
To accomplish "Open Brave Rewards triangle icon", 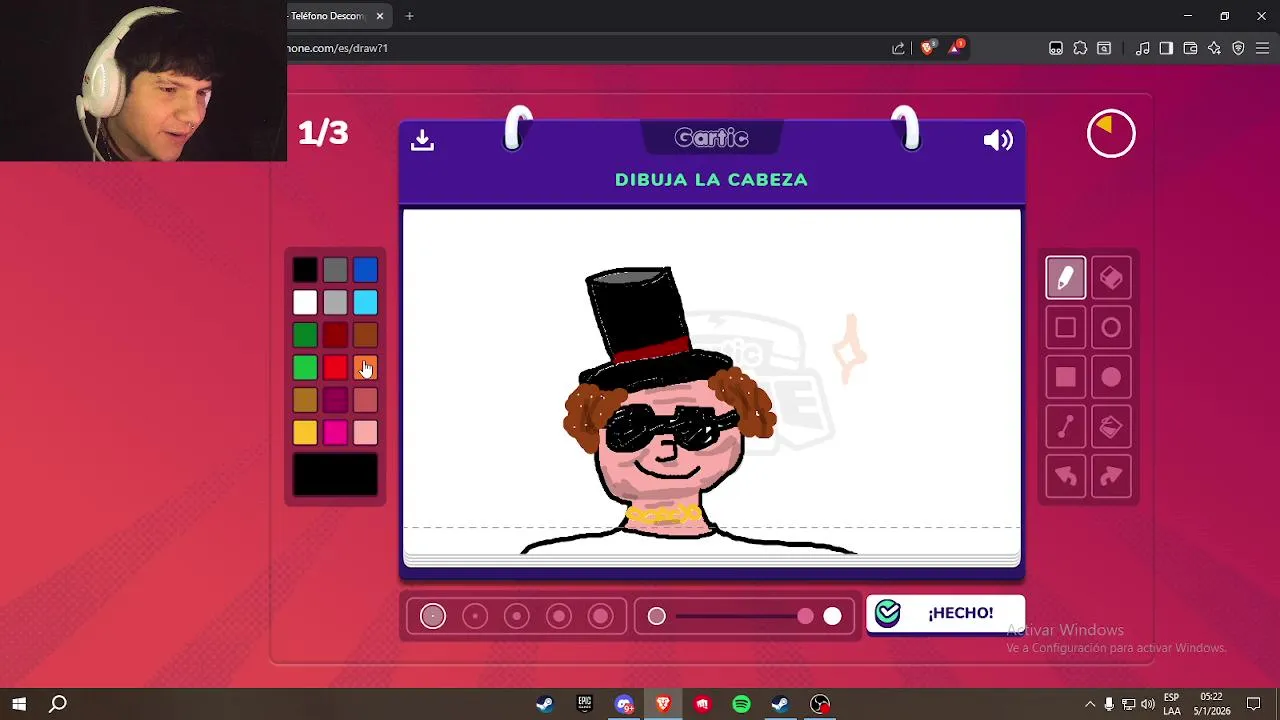I will tap(956, 48).
